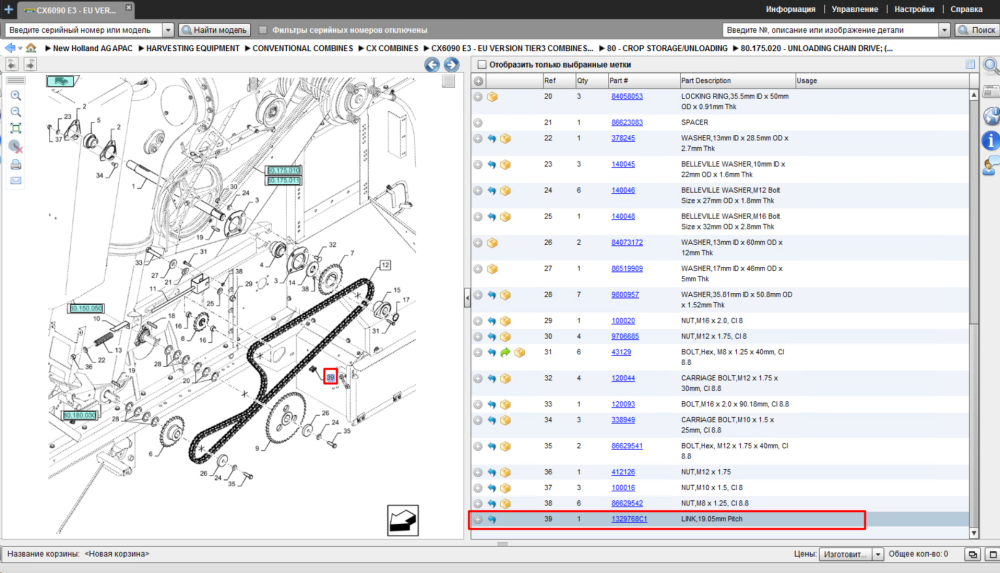The width and height of the screenshot is (1000, 573).
Task: Add ref 36 NUT M12 with its round button
Action: [x=478, y=473]
